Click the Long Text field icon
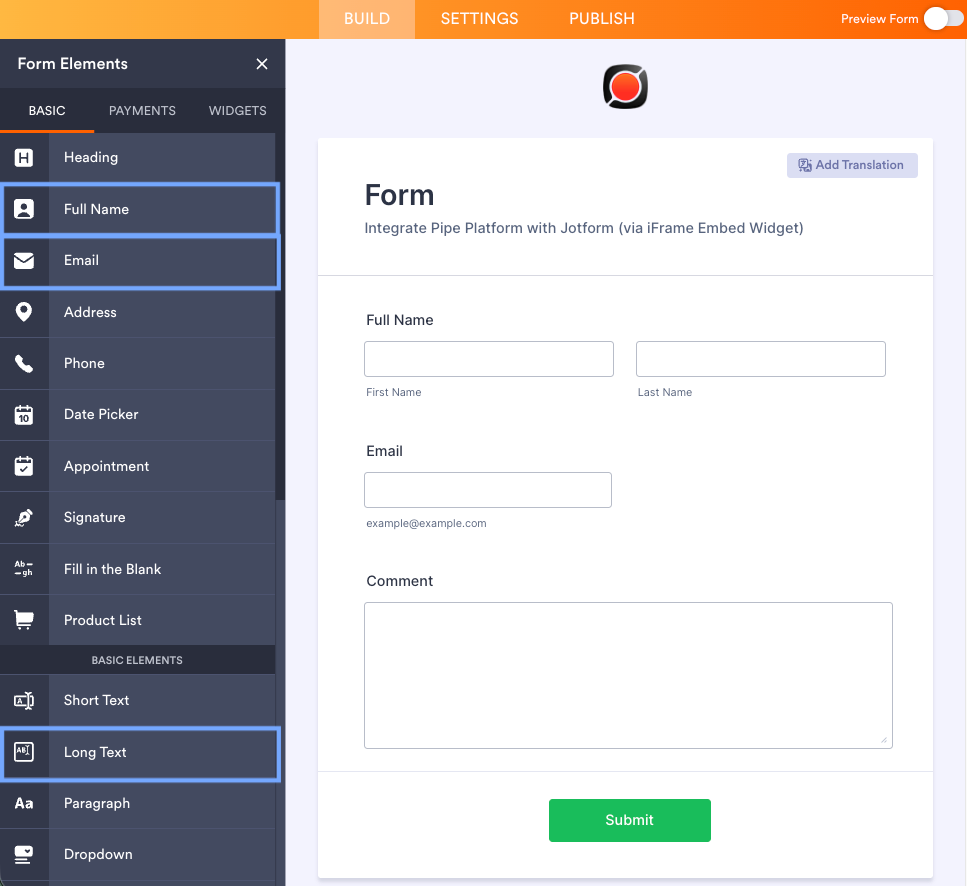 (x=23, y=752)
